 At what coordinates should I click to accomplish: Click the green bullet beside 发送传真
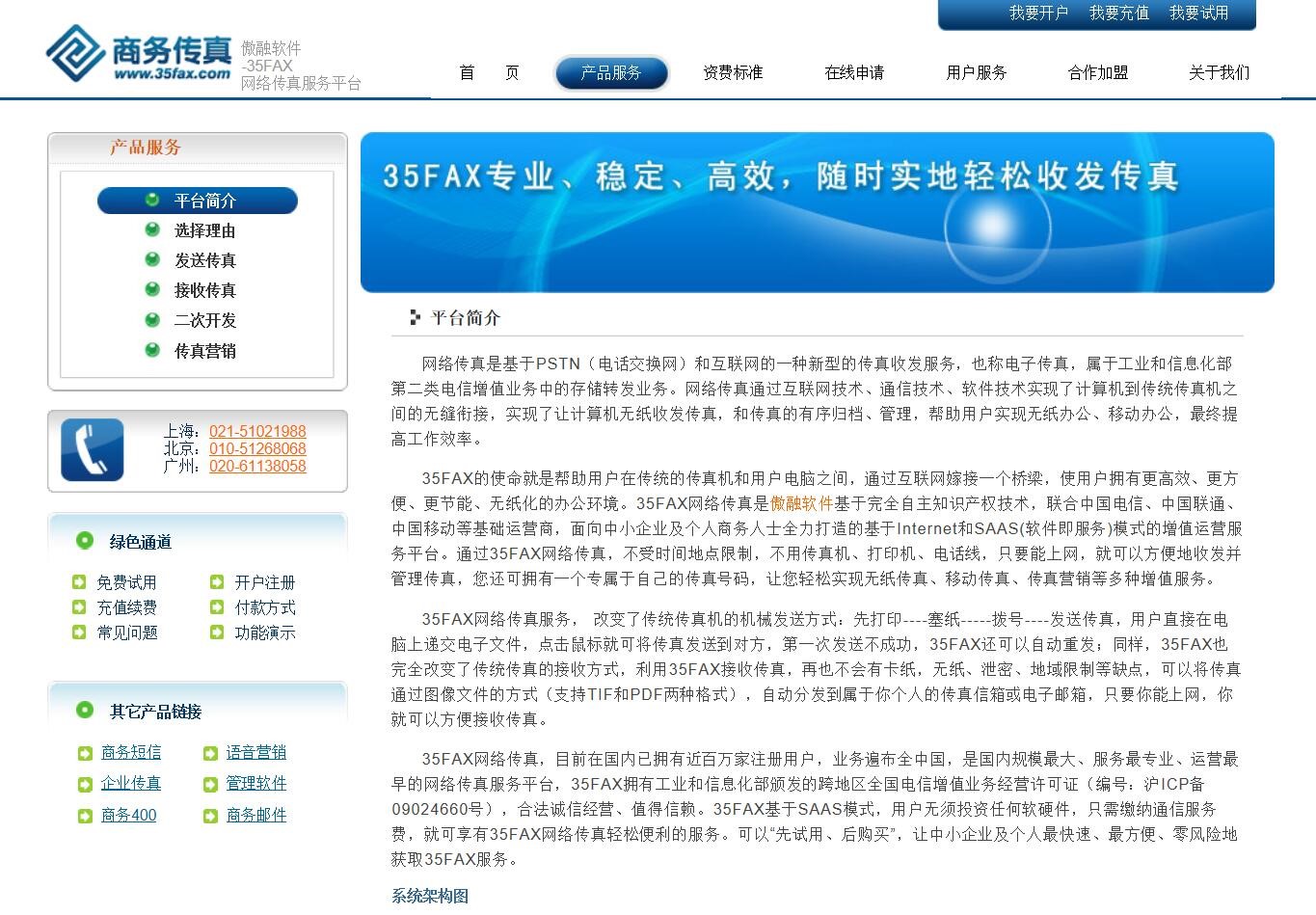[152, 260]
